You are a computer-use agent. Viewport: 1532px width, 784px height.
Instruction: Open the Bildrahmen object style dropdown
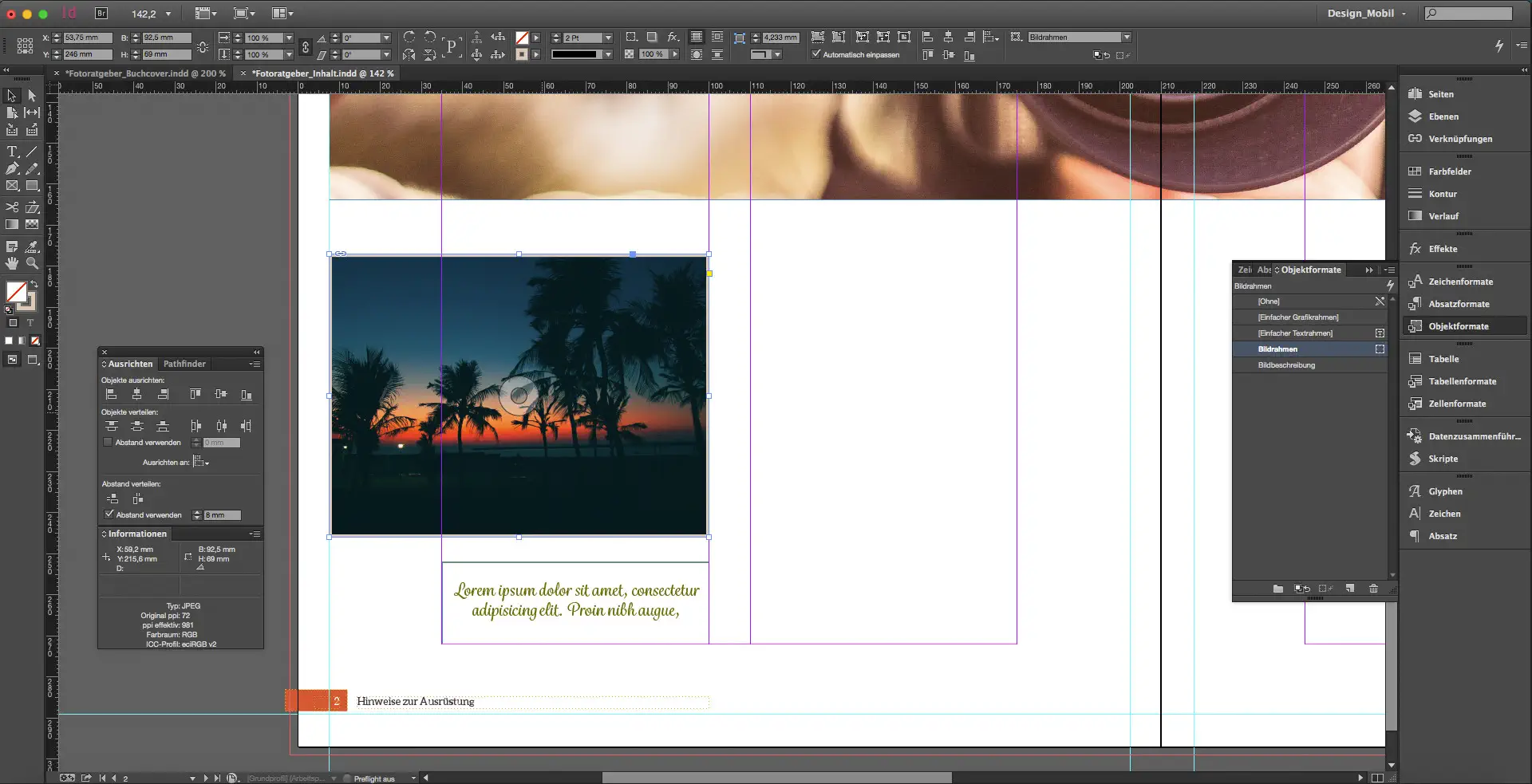click(1125, 37)
